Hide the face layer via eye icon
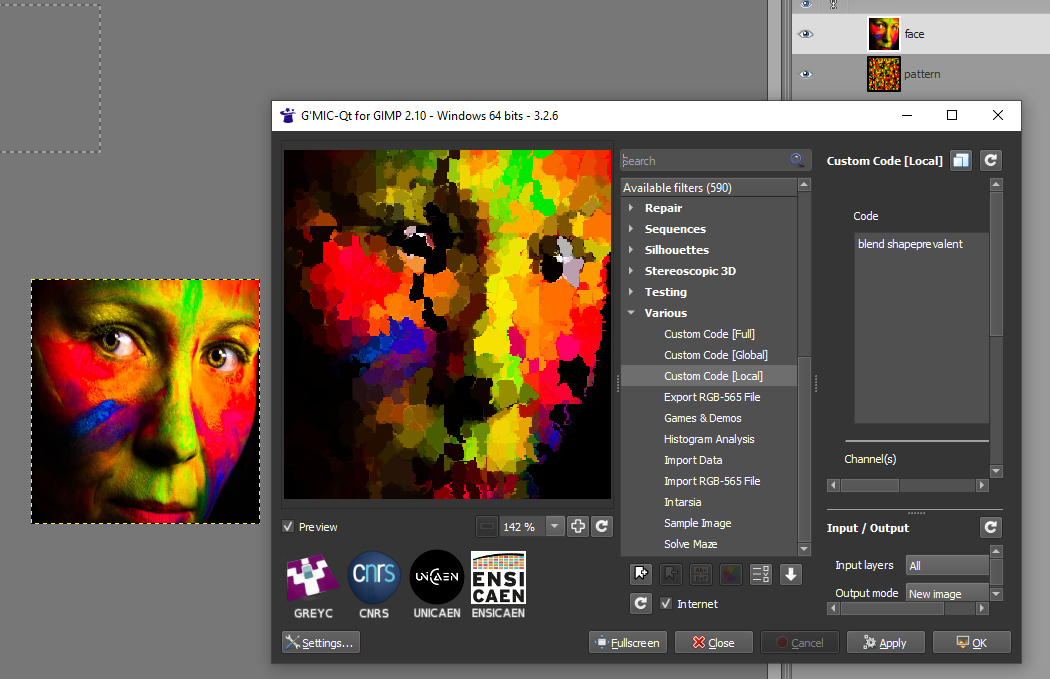Viewport: 1050px width, 679px height. click(805, 34)
